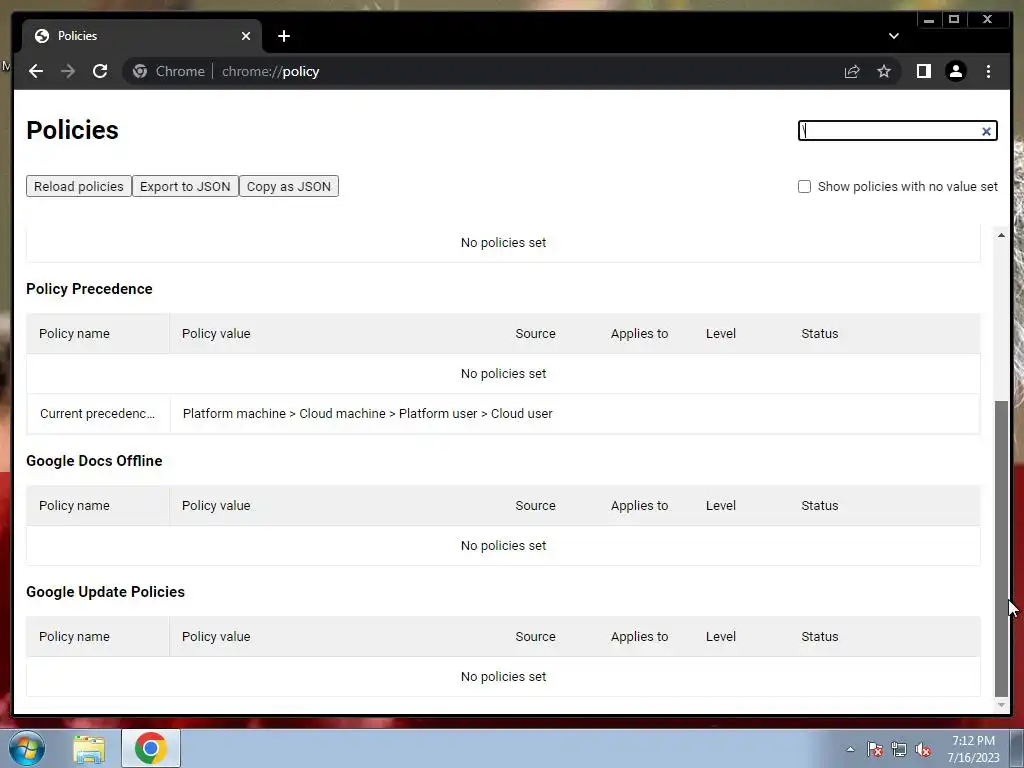The width and height of the screenshot is (1024, 768).
Task: Go back to the previous page
Action: click(36, 71)
